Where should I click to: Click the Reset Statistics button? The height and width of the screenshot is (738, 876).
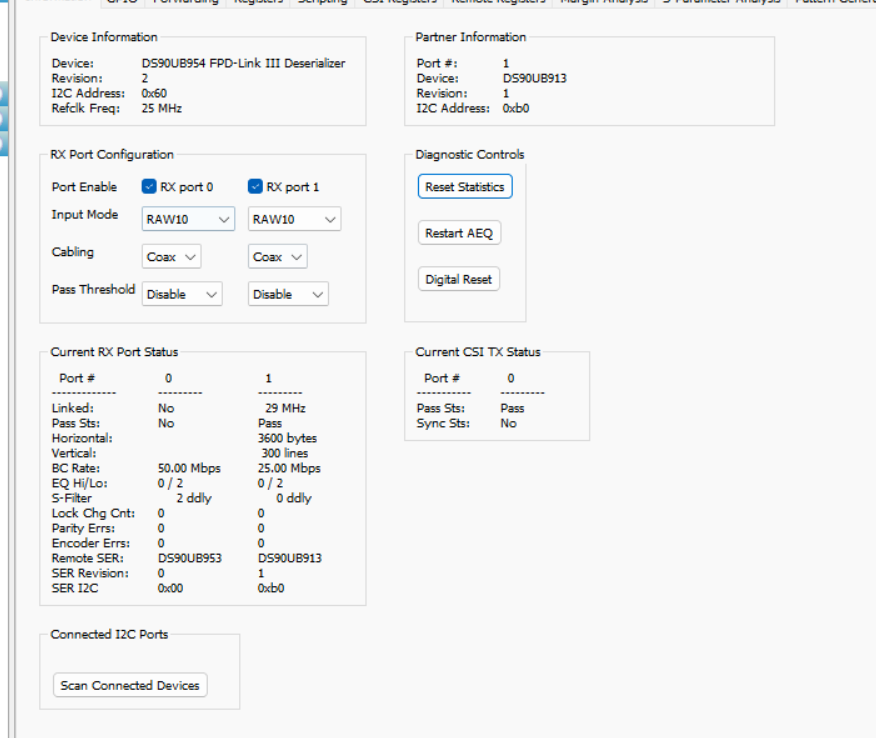click(465, 187)
